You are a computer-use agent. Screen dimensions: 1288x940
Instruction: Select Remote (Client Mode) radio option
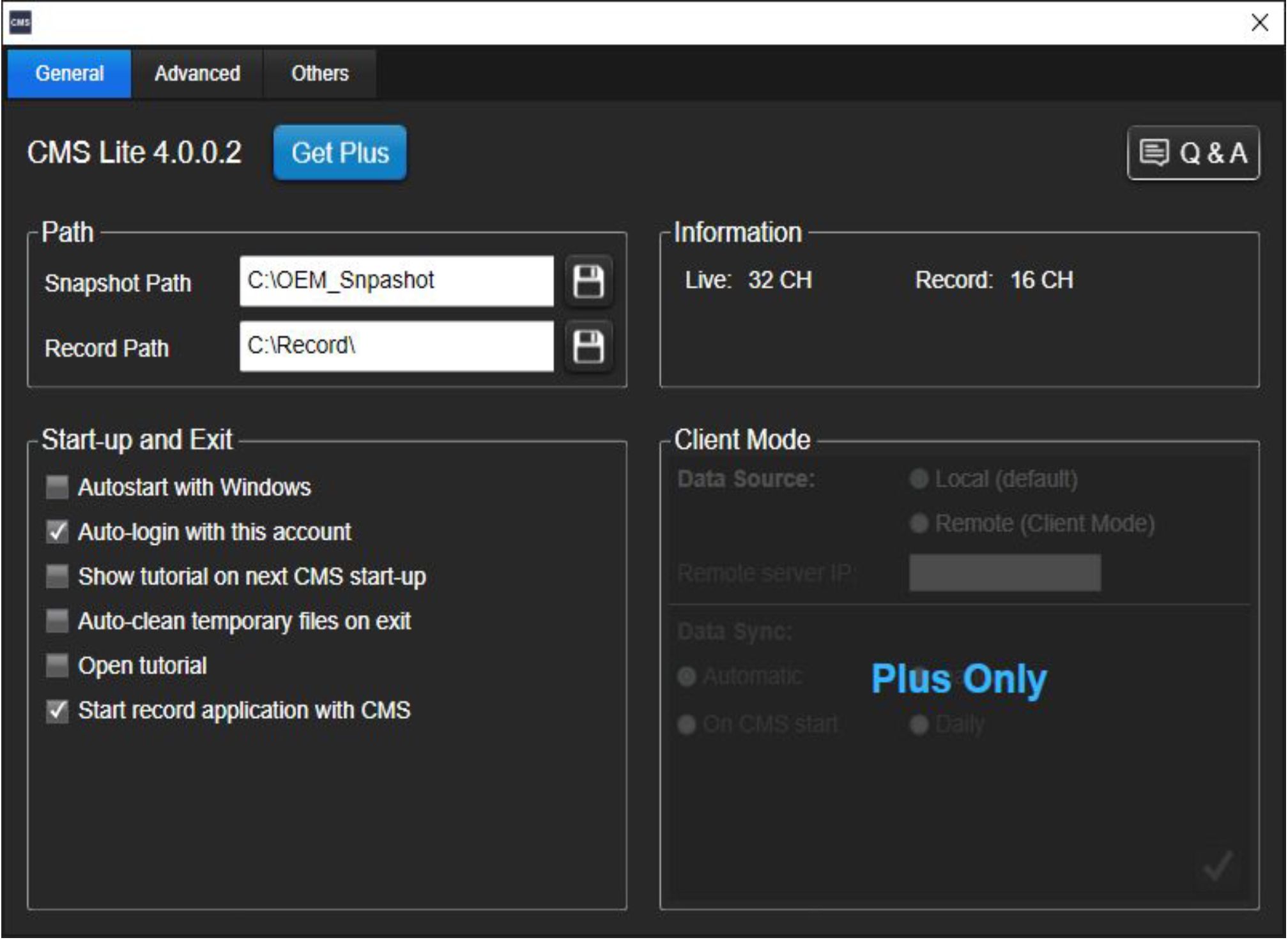(919, 524)
